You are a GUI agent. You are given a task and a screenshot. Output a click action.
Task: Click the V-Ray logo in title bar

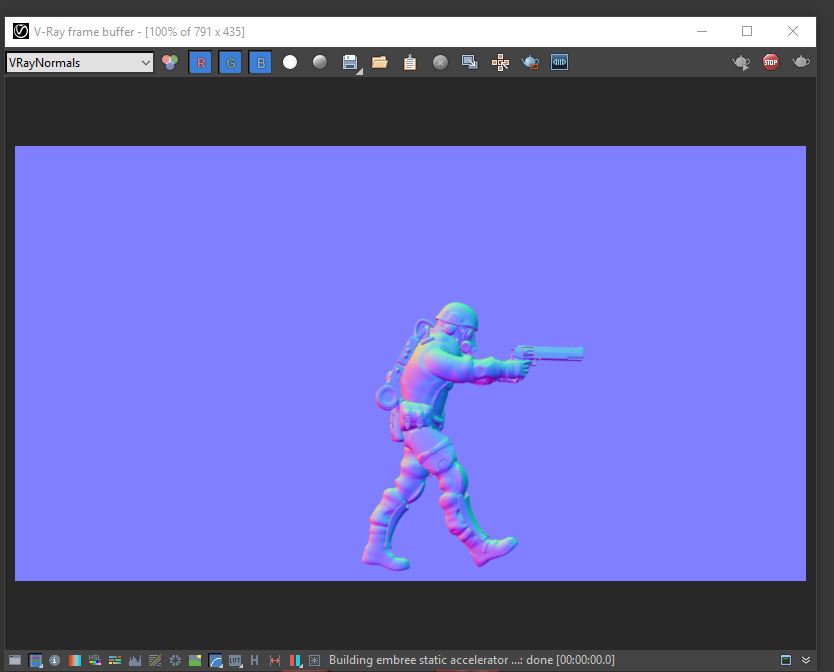[x=21, y=31]
